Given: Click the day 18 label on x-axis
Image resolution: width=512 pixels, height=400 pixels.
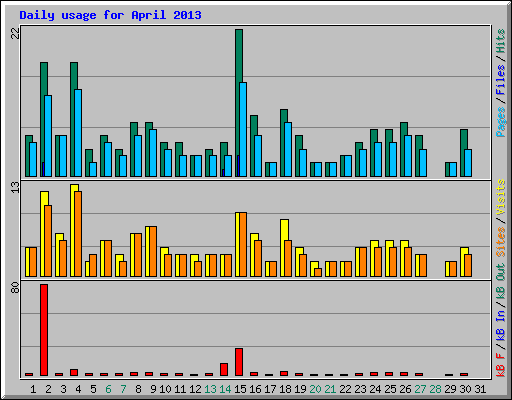Looking at the screenshot, I should 285,389.
